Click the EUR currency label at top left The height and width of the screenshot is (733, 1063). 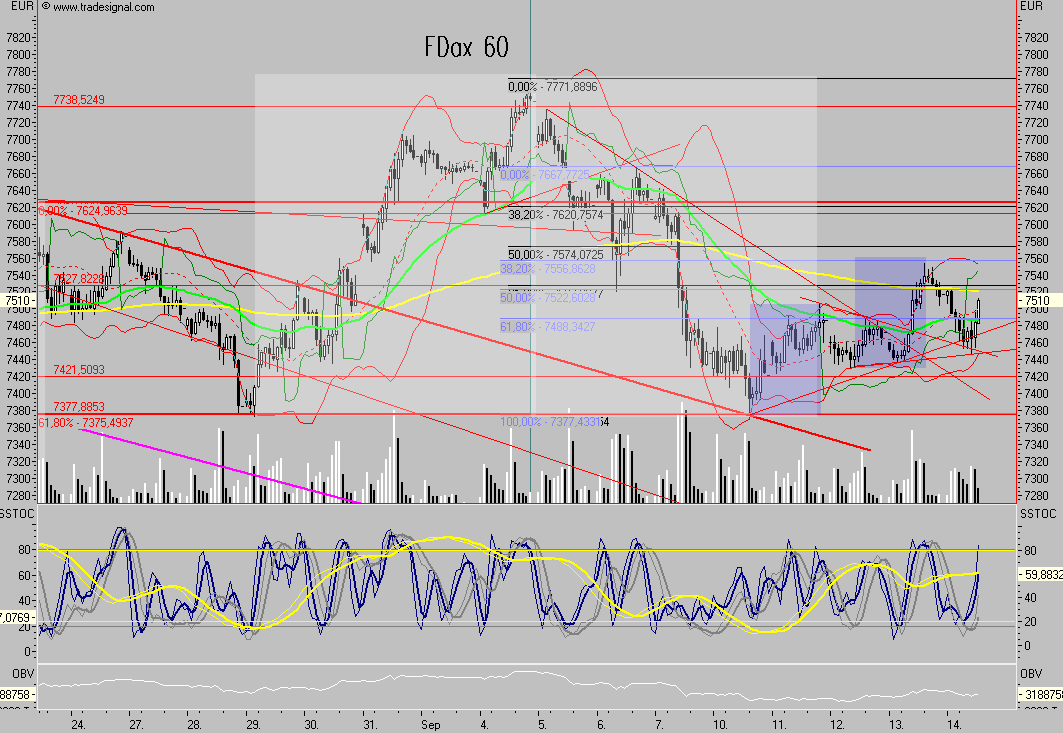[x=22, y=7]
